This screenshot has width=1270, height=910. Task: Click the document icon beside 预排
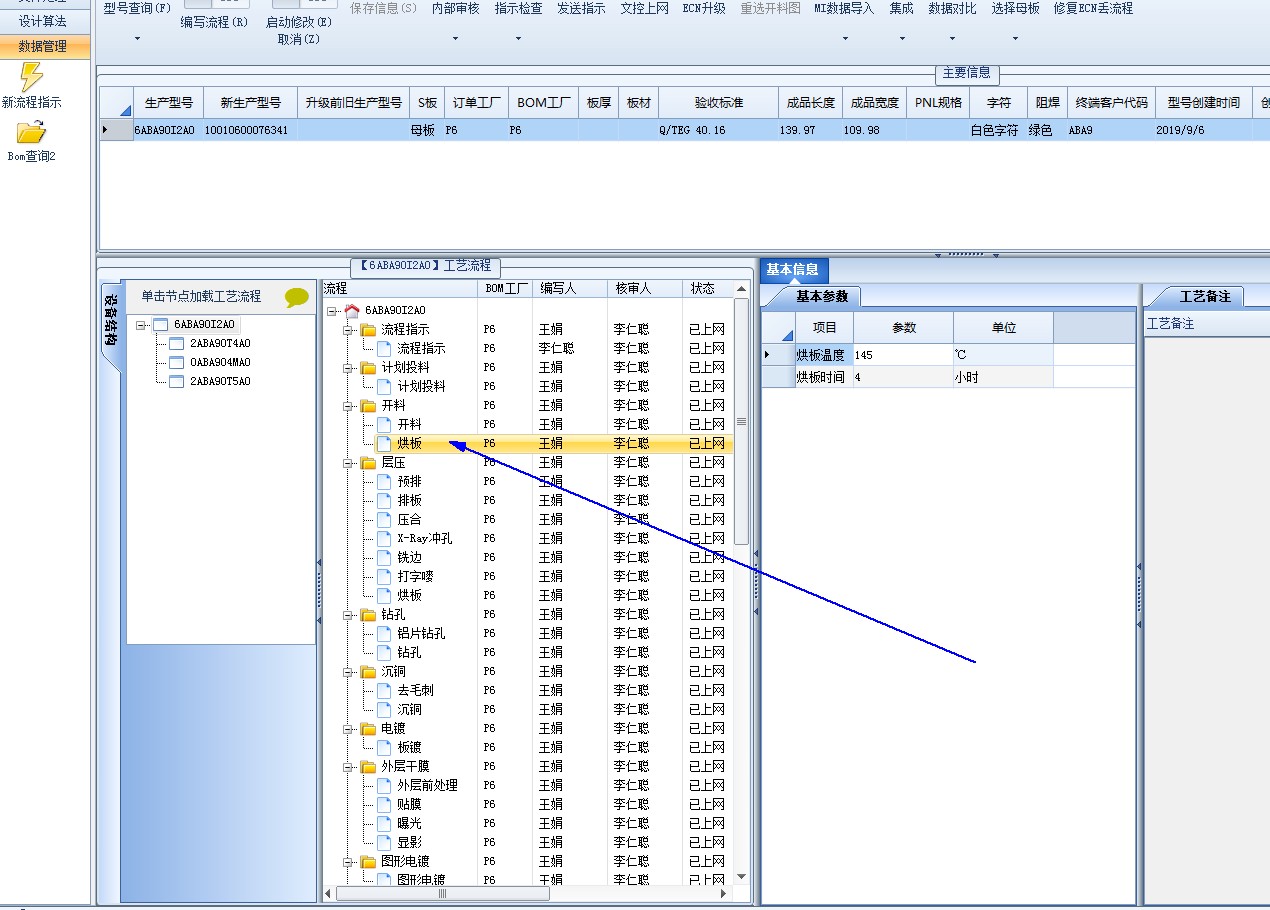pyautogui.click(x=385, y=482)
